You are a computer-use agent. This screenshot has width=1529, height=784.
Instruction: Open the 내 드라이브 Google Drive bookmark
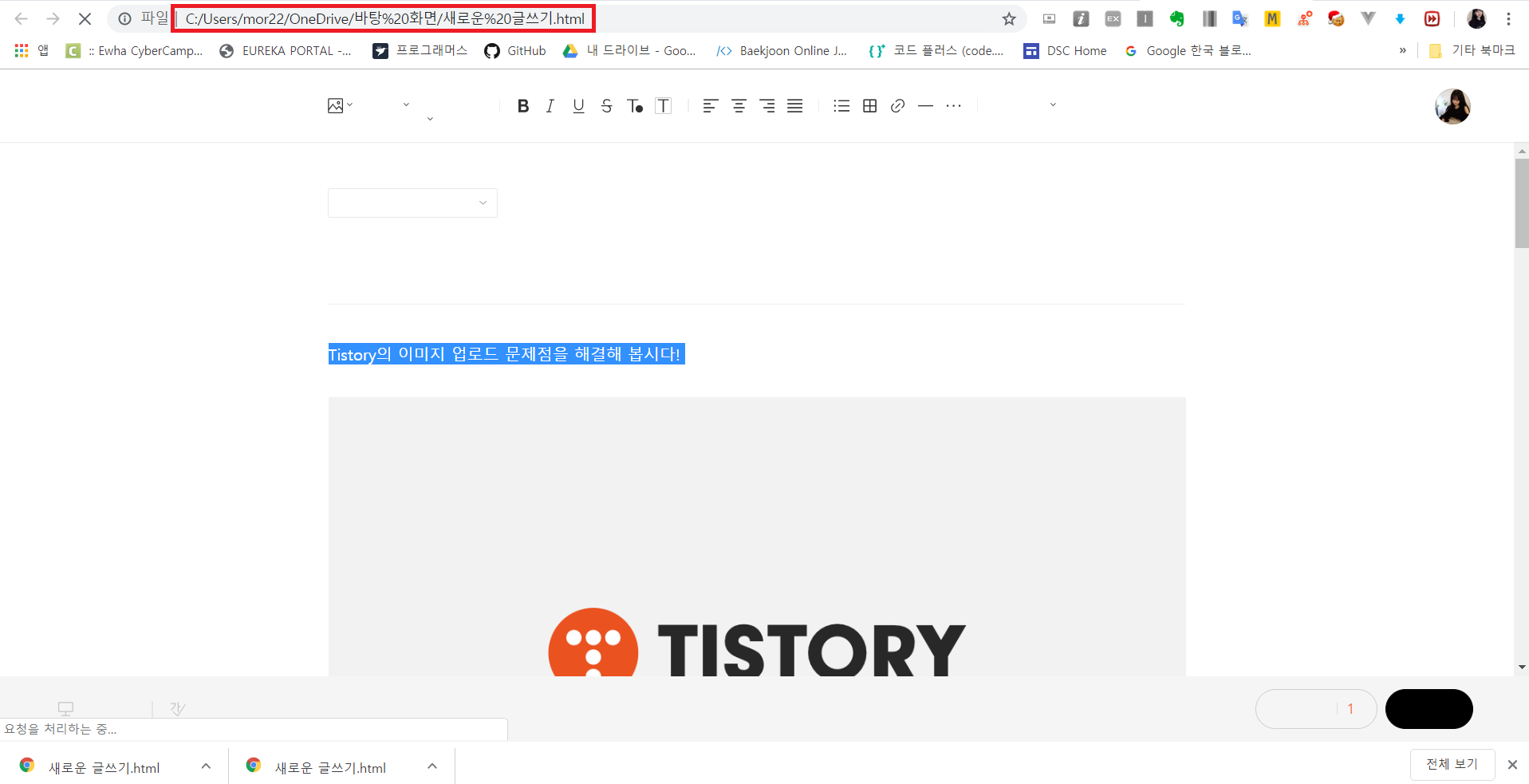[x=629, y=50]
